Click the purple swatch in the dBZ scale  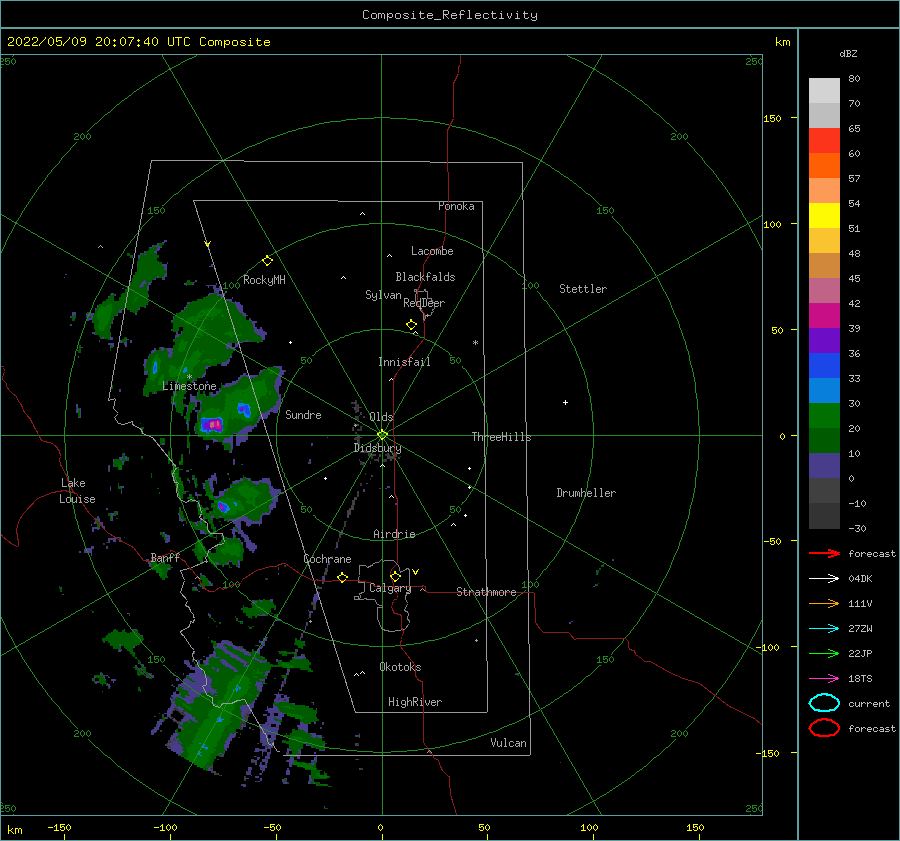824,340
